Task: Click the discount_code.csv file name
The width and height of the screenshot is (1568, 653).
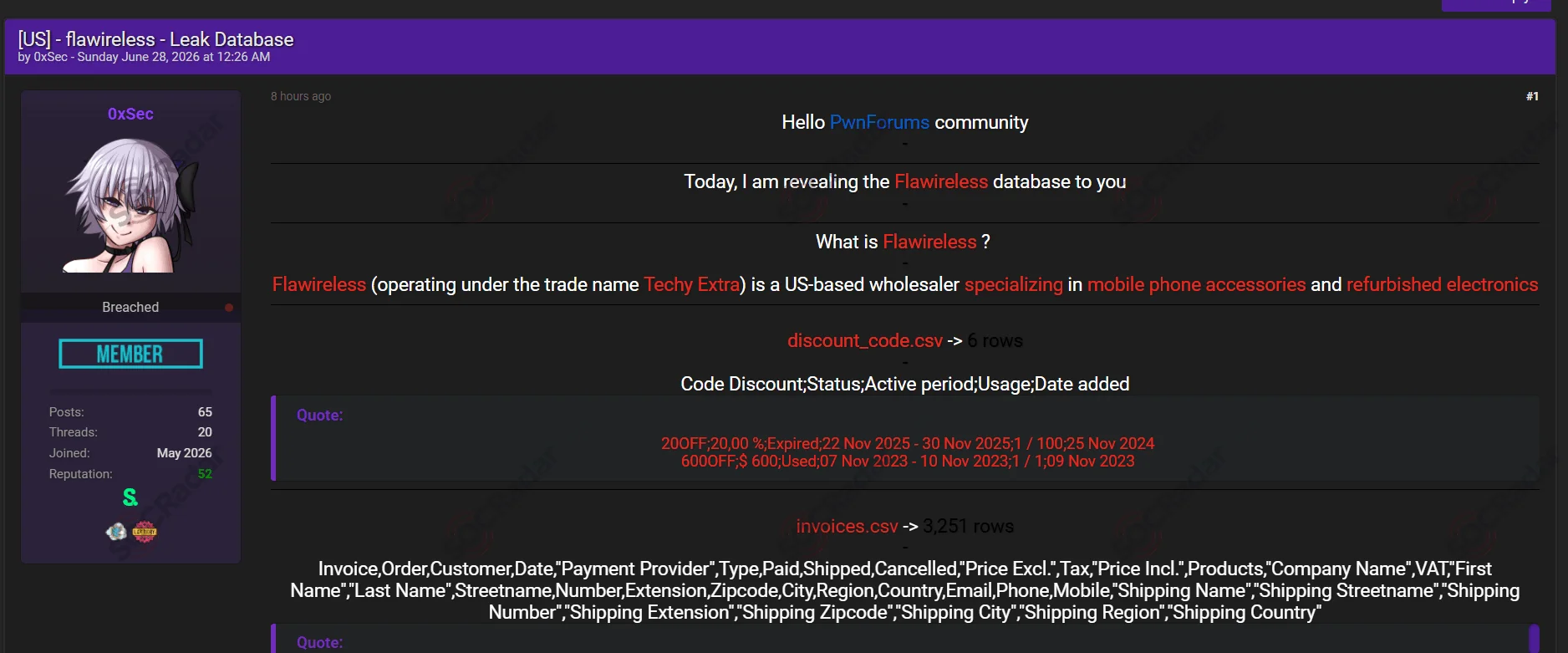Action: pos(865,340)
